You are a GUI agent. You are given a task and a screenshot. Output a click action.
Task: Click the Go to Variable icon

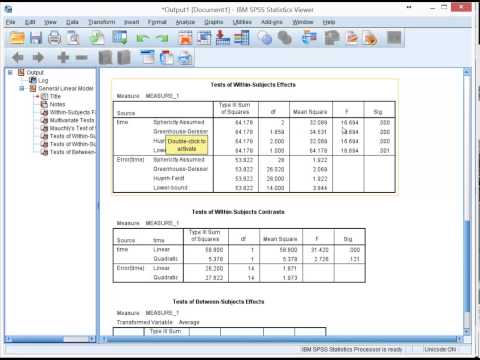pos(223,38)
